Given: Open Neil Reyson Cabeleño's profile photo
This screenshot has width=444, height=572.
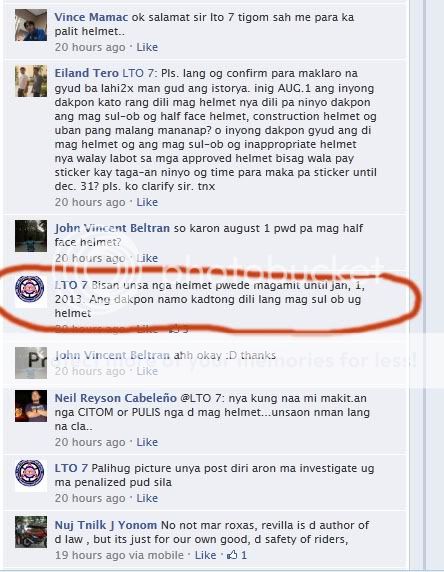Looking at the screenshot, I should click(31, 406).
